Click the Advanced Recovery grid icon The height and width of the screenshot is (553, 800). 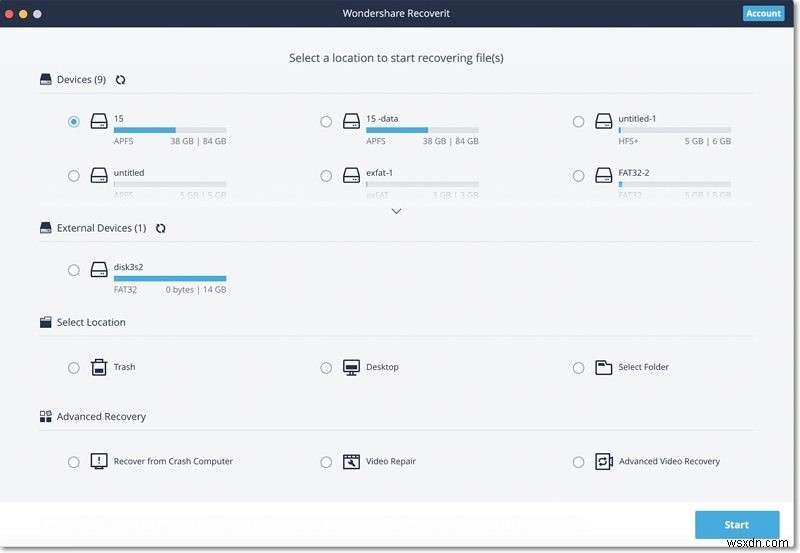(x=45, y=416)
